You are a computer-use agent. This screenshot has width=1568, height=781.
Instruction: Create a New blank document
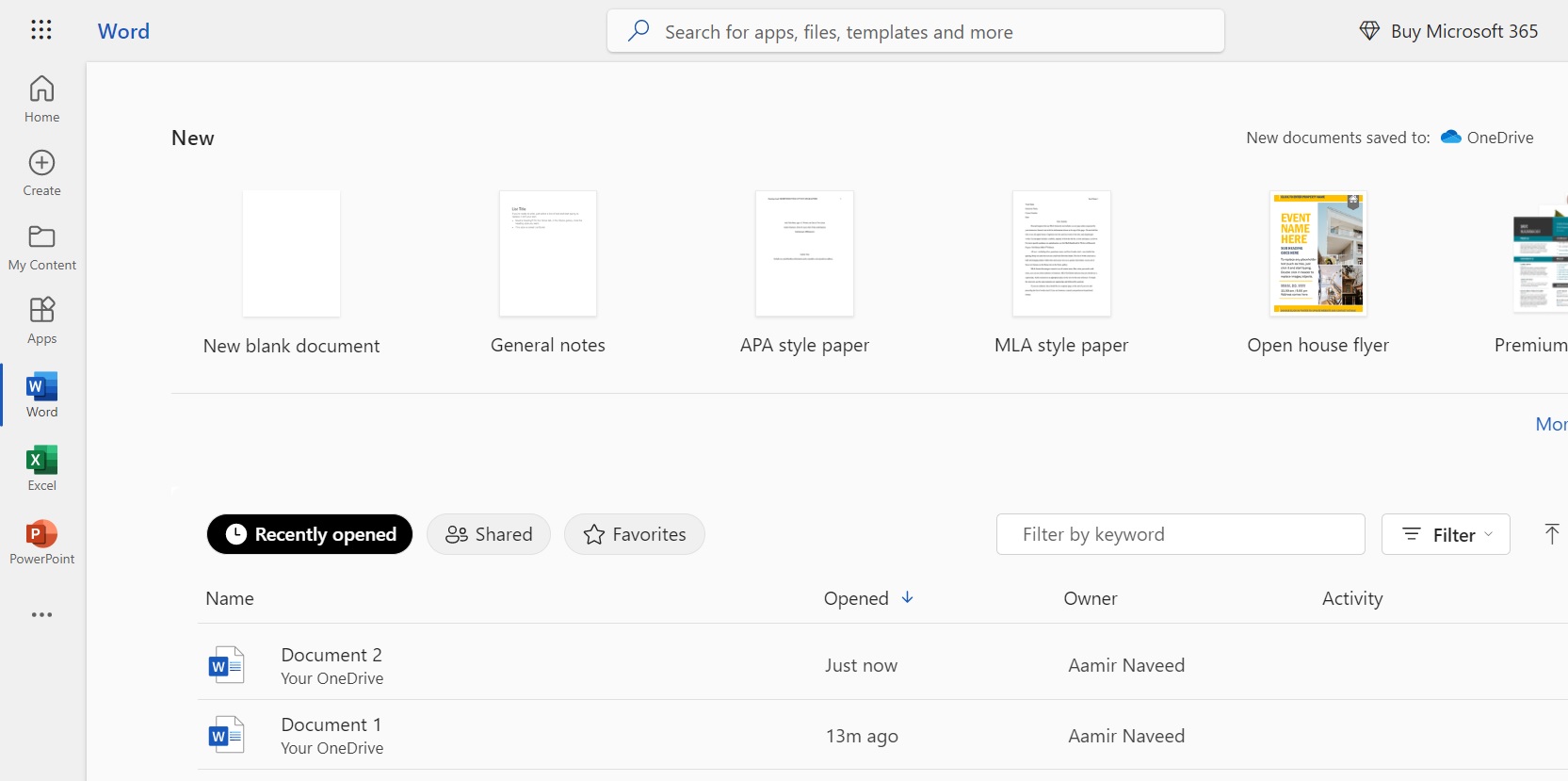click(291, 273)
